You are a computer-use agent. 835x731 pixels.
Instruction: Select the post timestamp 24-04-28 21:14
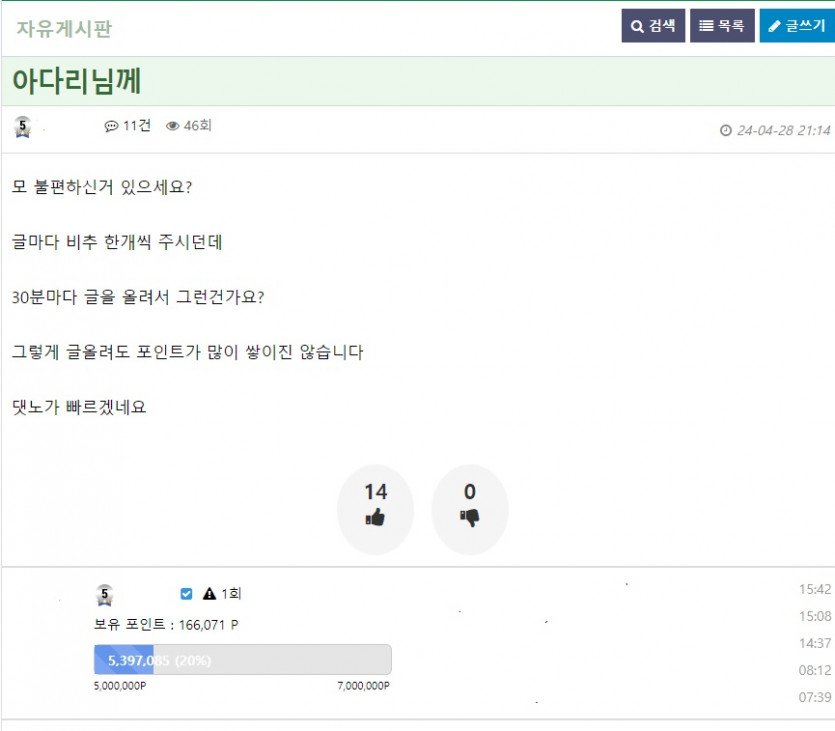pos(783,130)
